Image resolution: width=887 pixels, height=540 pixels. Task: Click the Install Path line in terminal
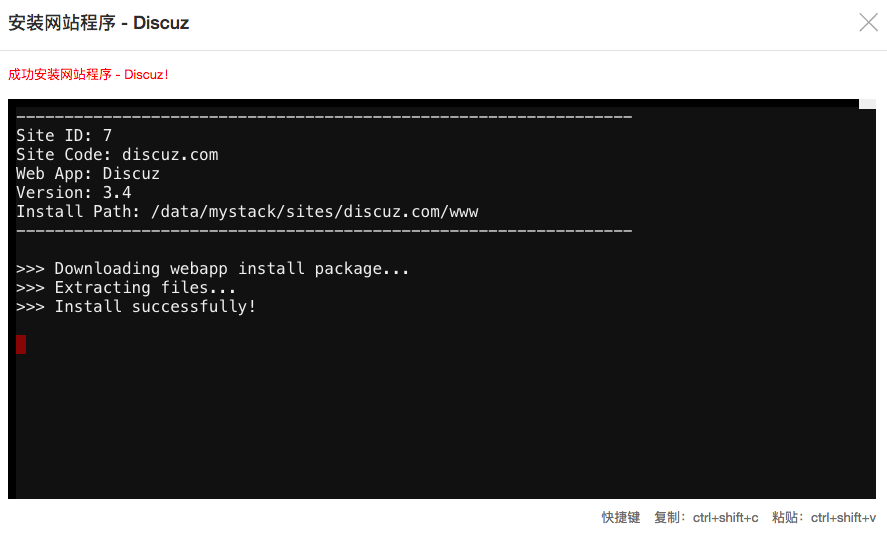tap(247, 211)
